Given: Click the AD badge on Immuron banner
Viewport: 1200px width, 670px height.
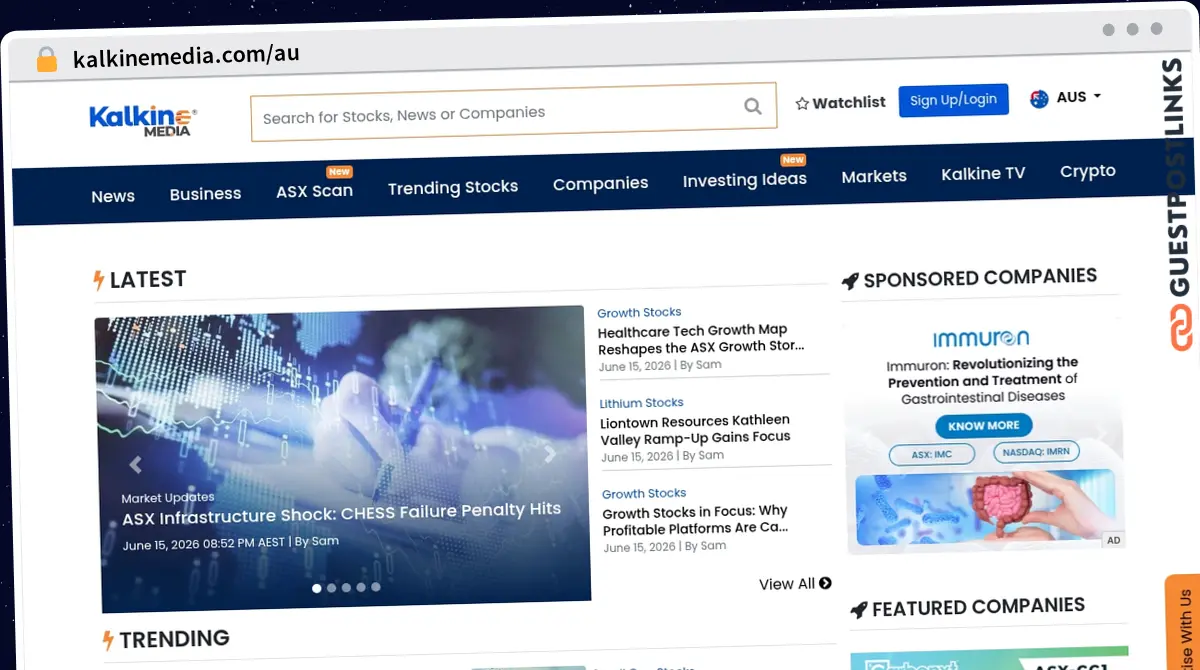Looking at the screenshot, I should tap(1113, 540).
